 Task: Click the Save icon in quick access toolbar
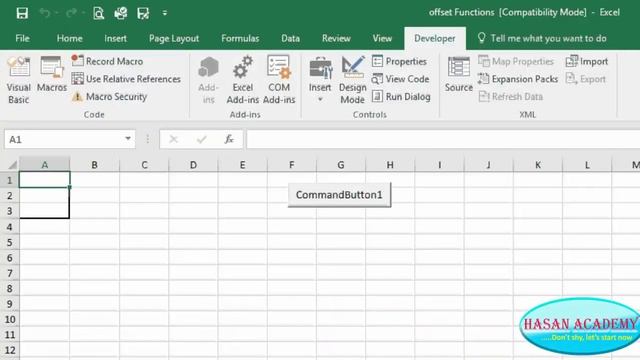(x=22, y=13)
